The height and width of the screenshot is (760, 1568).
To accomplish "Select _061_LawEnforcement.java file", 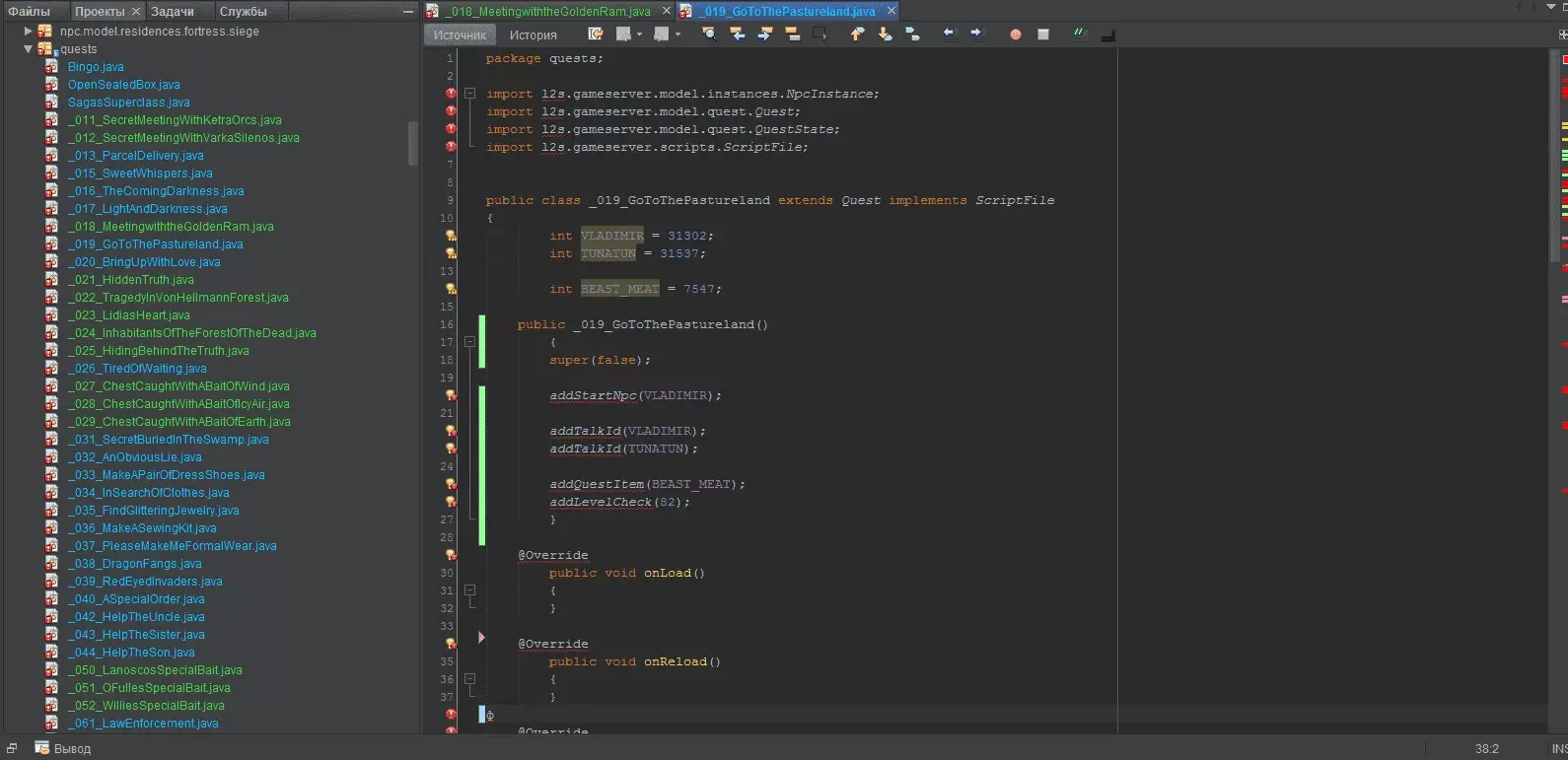I will (143, 724).
